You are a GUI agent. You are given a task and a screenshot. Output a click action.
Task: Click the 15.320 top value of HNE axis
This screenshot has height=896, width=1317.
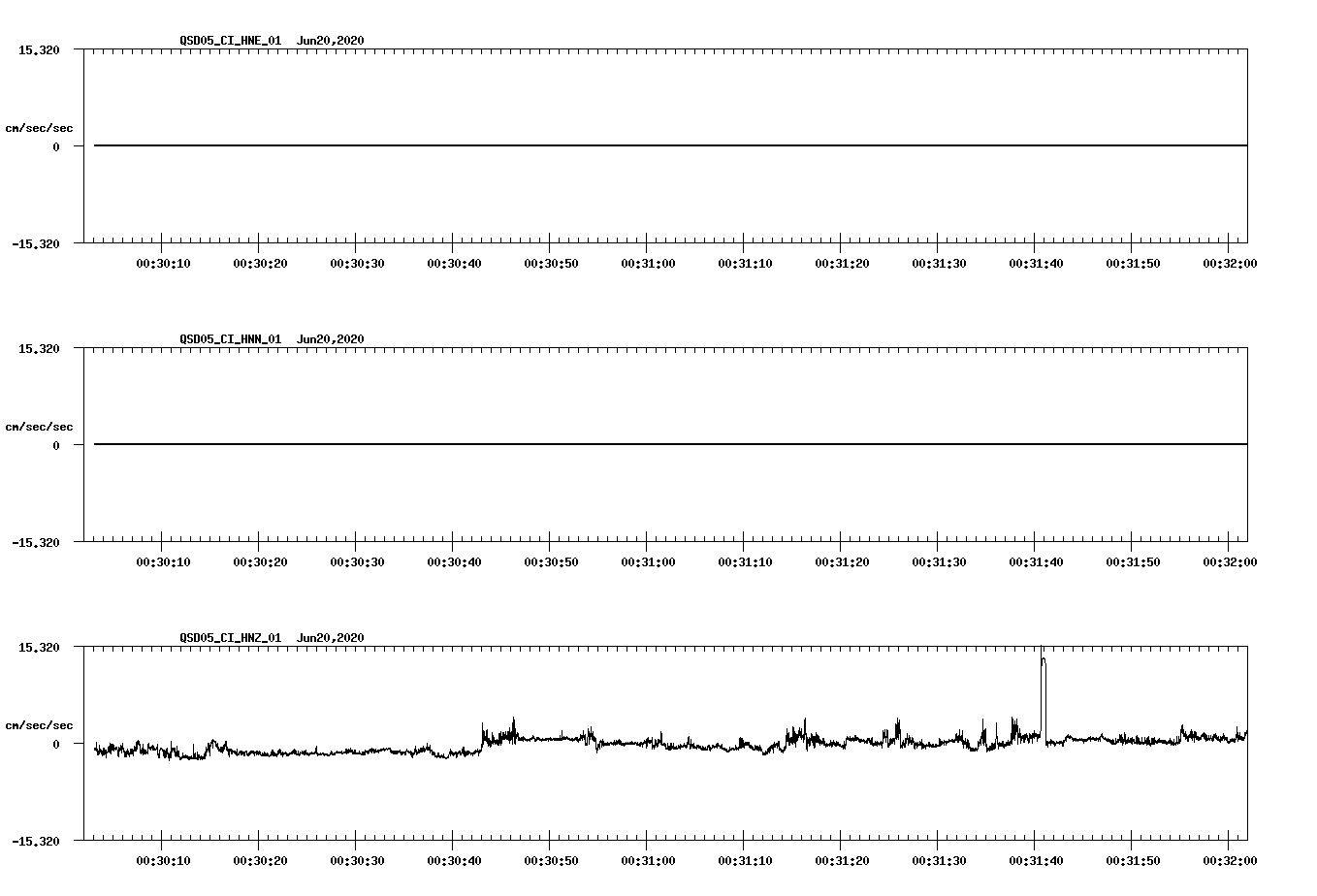(39, 50)
